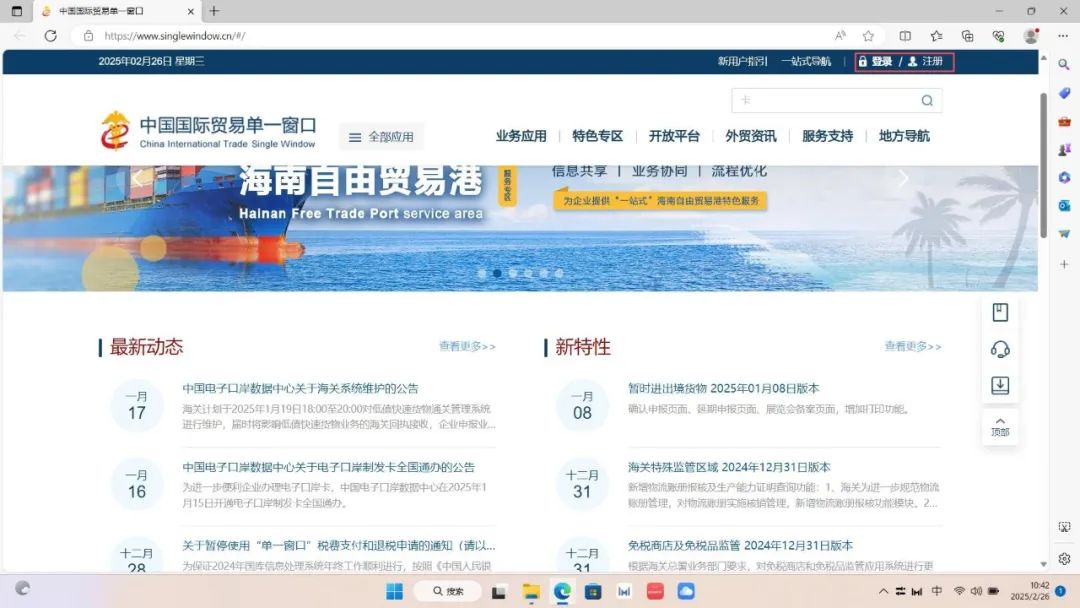Add page to favorites star icon
This screenshot has height=608, width=1080.
click(x=868, y=35)
